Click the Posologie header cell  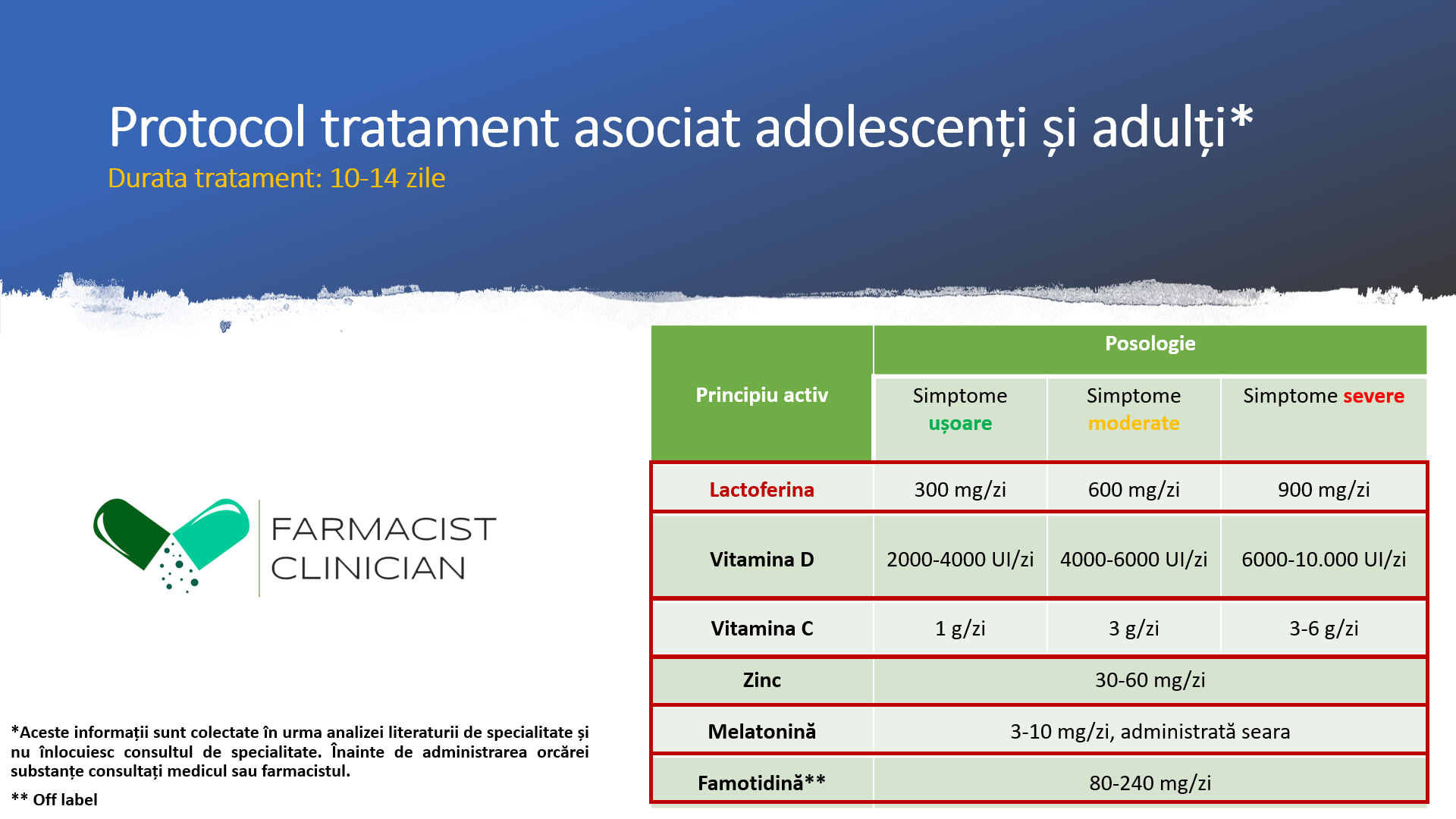tap(1150, 344)
